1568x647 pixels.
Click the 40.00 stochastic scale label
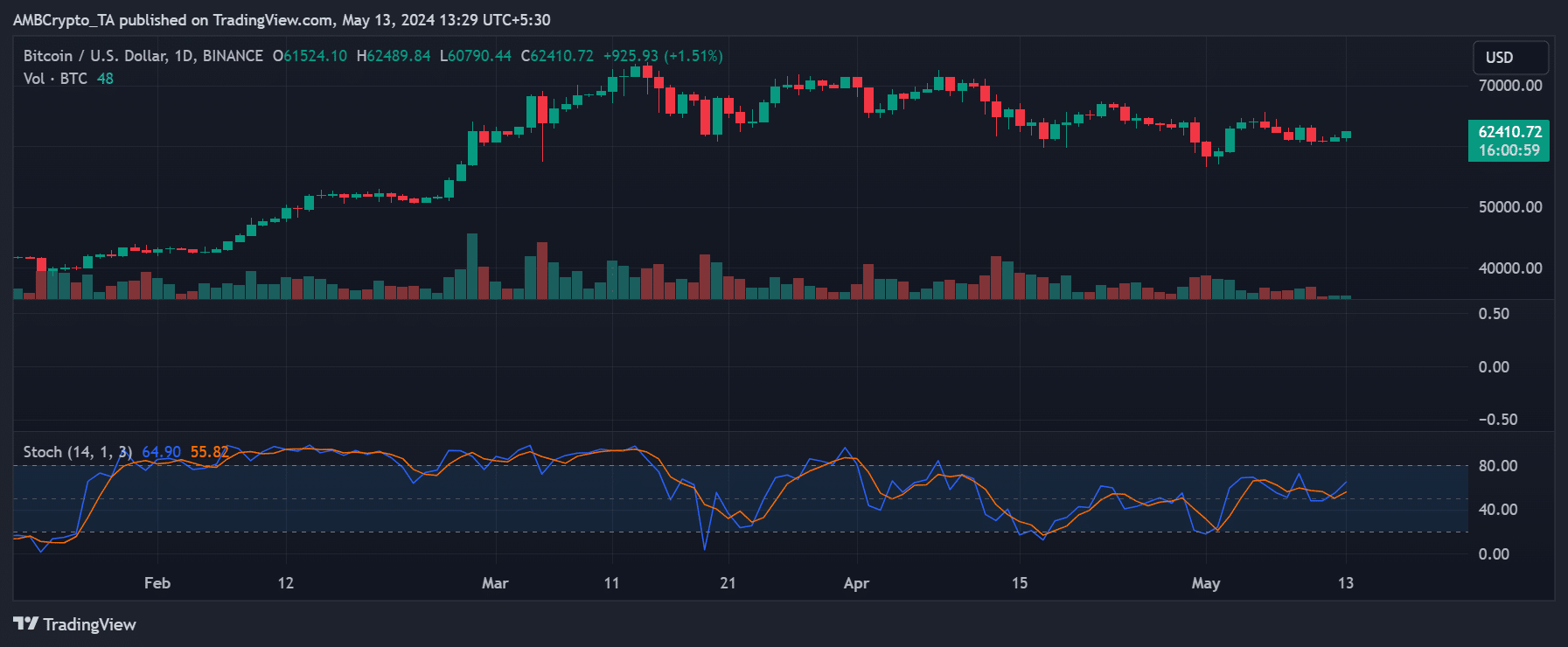tap(1498, 510)
